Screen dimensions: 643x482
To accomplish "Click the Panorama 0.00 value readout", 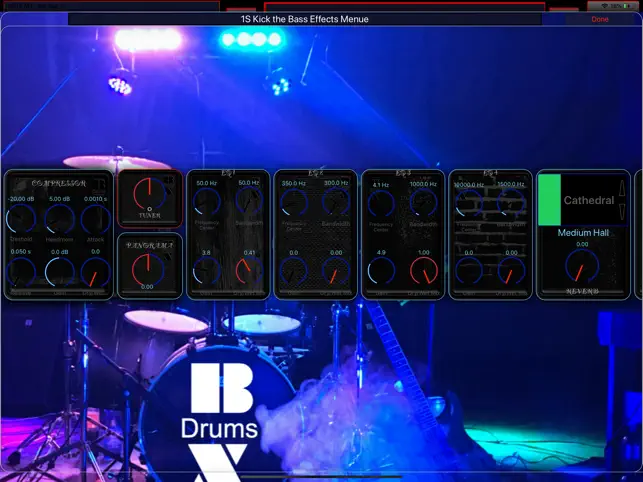I will tap(147, 287).
